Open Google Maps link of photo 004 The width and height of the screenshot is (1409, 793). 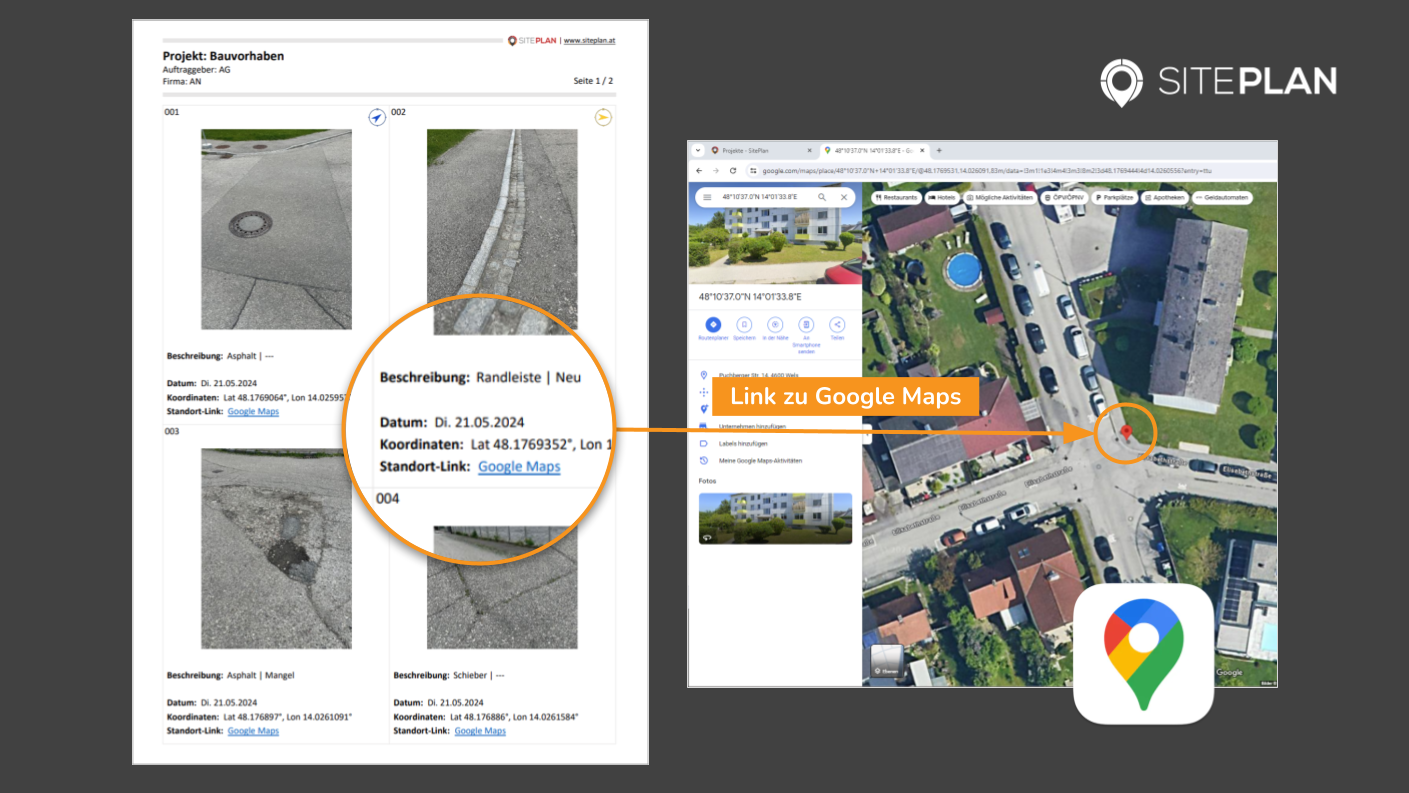click(480, 731)
